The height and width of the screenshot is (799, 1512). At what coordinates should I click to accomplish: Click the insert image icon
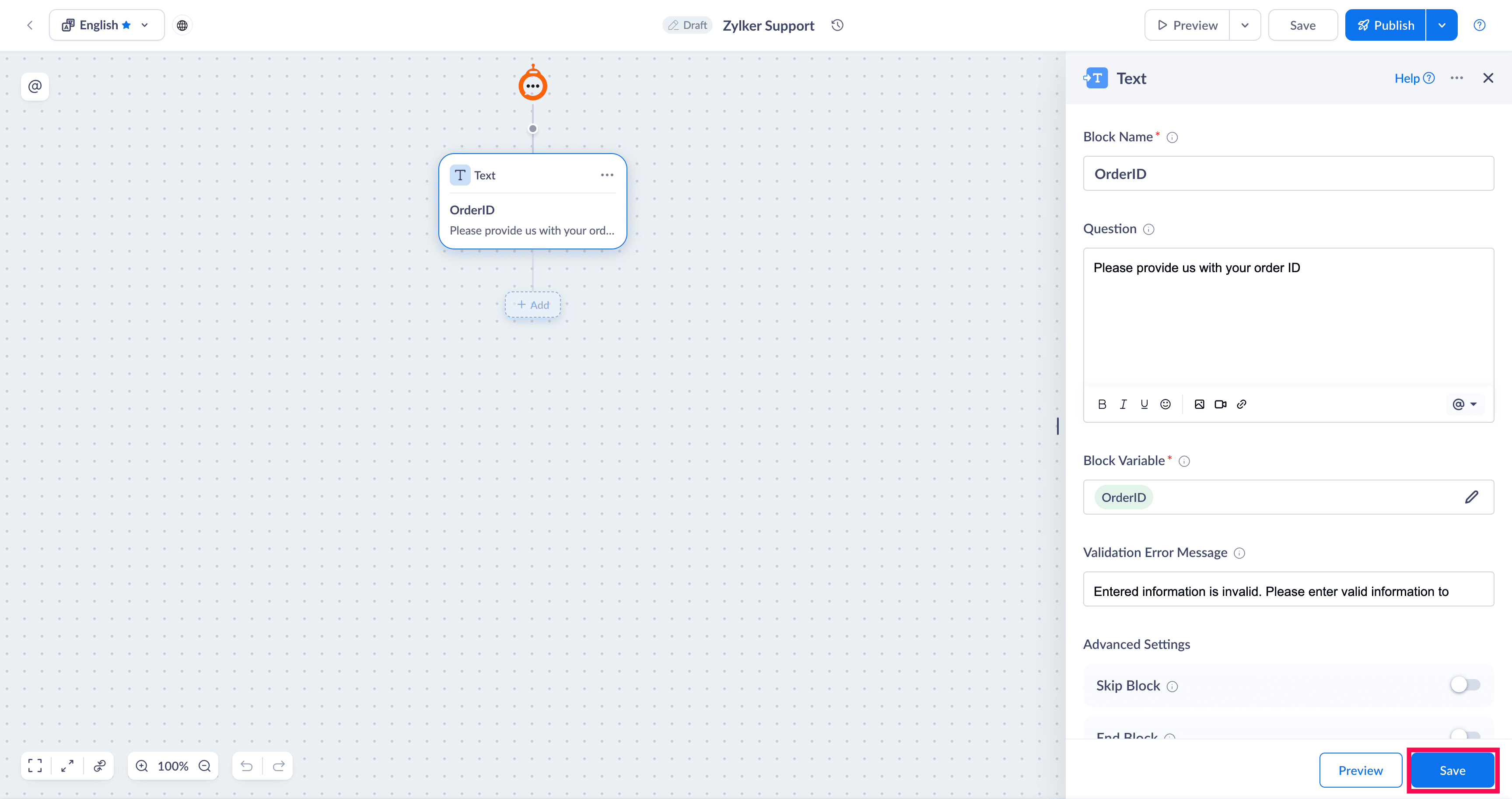point(1199,404)
